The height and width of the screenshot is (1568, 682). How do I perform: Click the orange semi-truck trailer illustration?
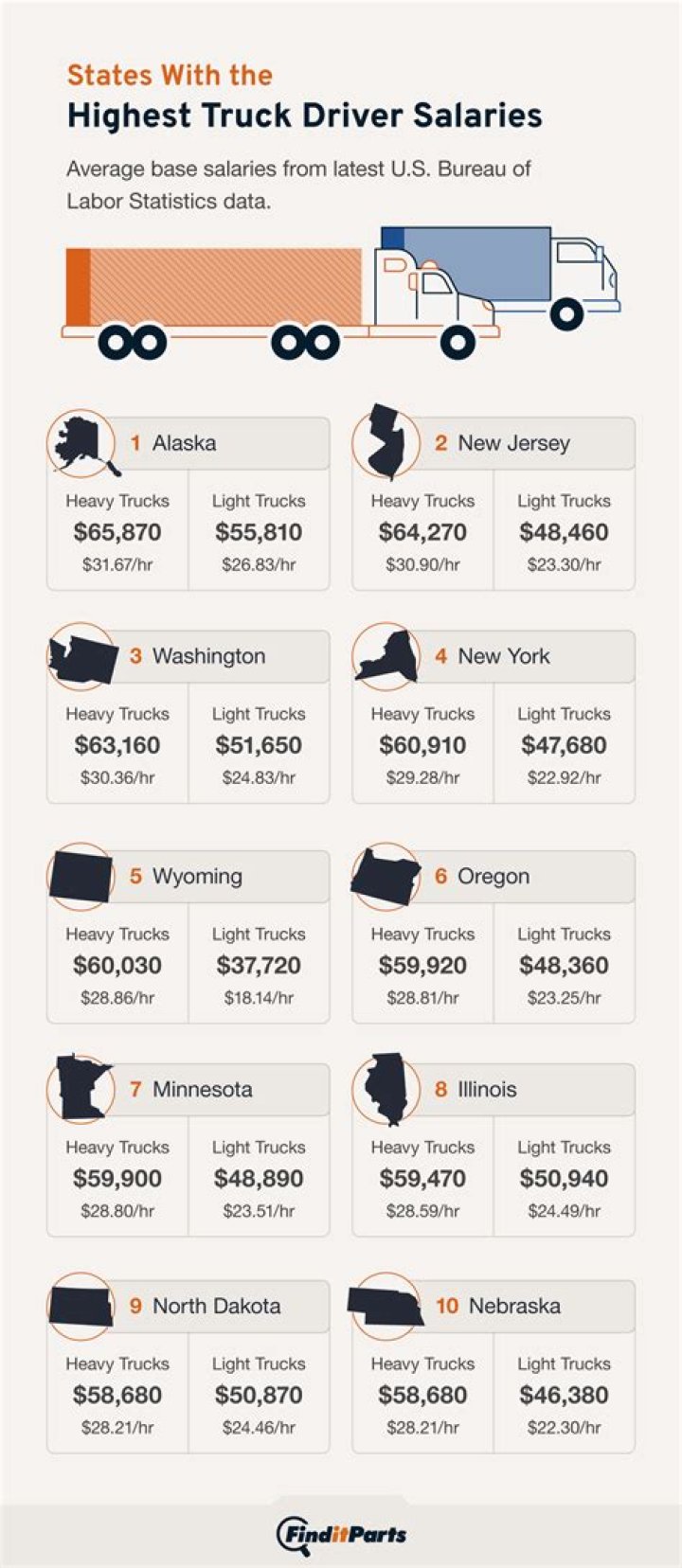coord(214,287)
